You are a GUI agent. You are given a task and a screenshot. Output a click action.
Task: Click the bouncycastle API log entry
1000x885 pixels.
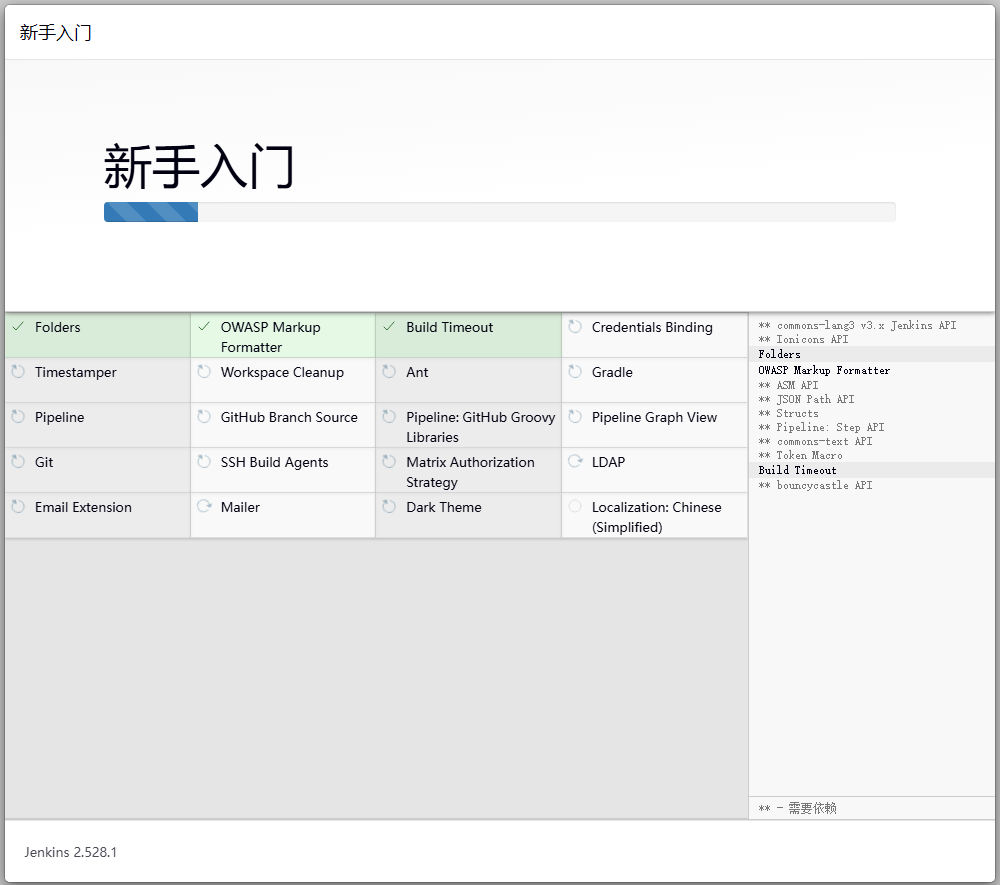(x=815, y=485)
